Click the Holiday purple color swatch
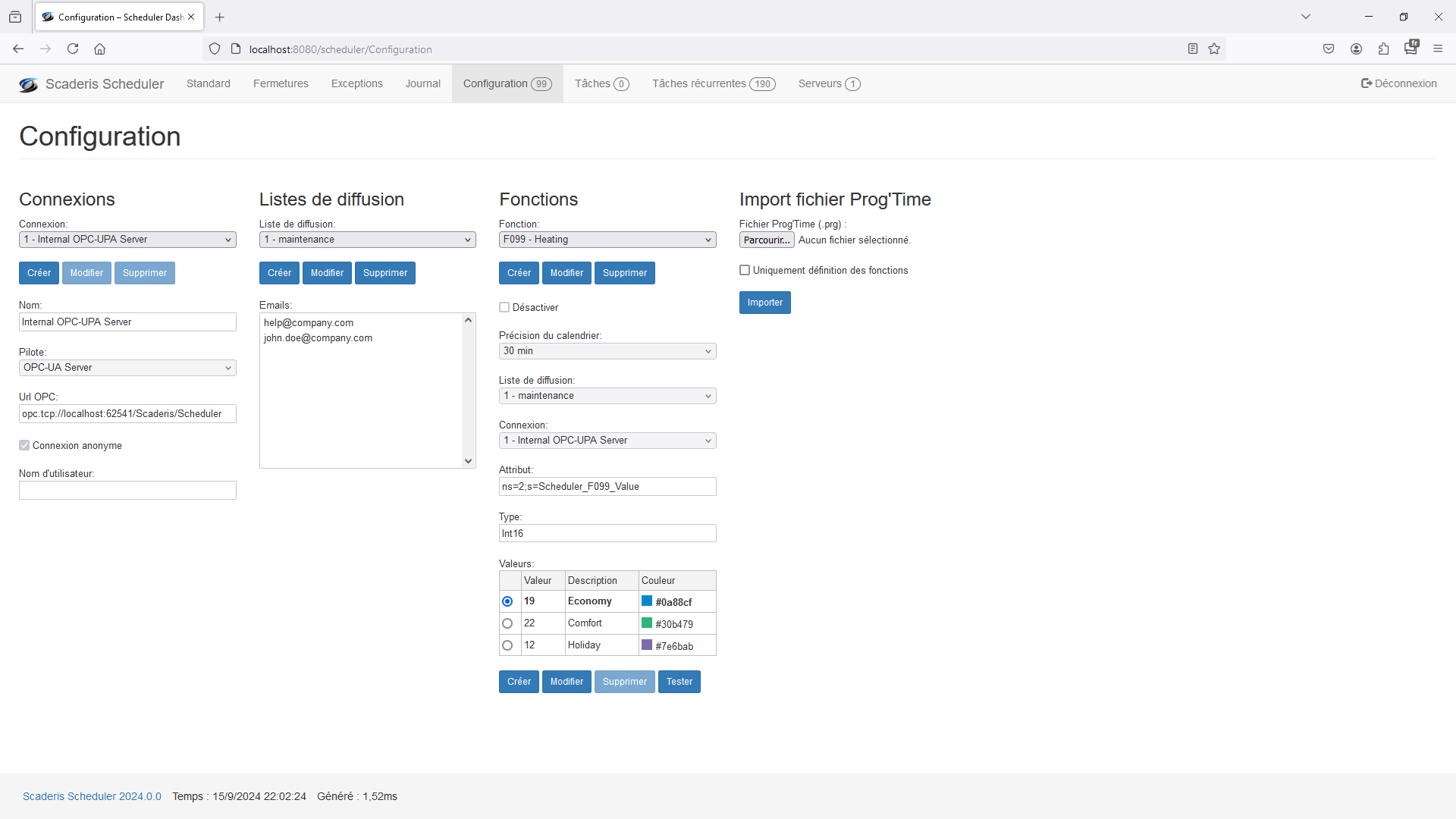This screenshot has height=819, width=1456. tap(647, 645)
